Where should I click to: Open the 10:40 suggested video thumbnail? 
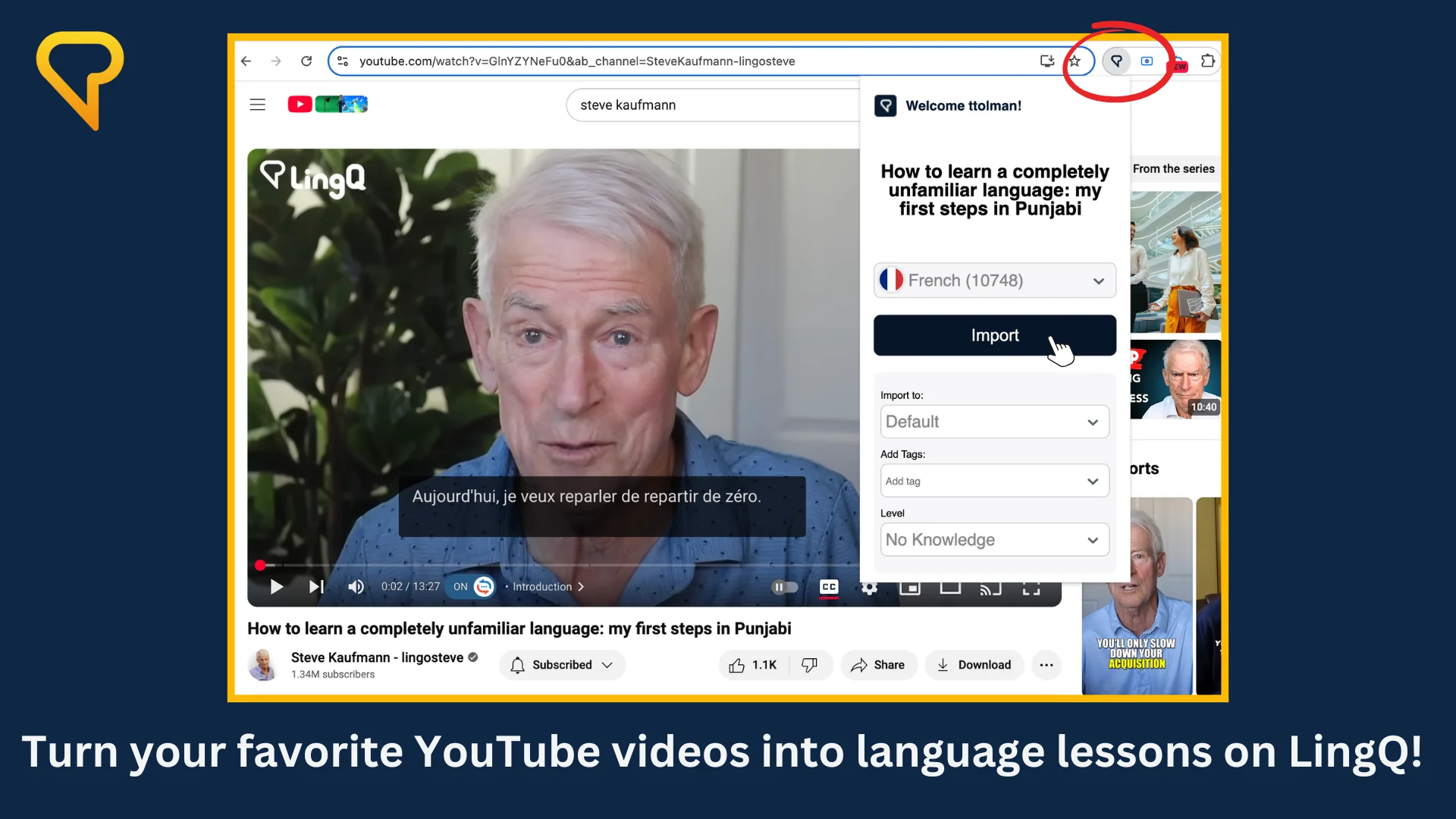pyautogui.click(x=1175, y=379)
